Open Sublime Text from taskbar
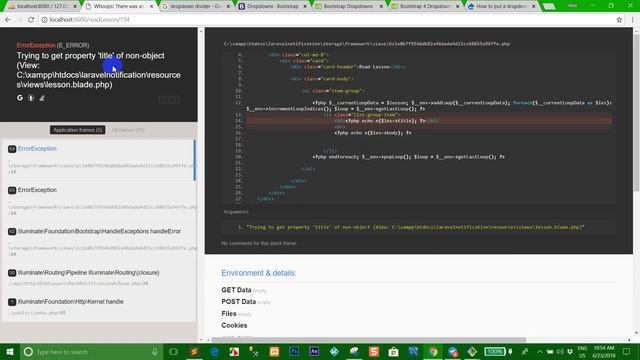This screenshot has width=640, height=360. click(x=194, y=351)
